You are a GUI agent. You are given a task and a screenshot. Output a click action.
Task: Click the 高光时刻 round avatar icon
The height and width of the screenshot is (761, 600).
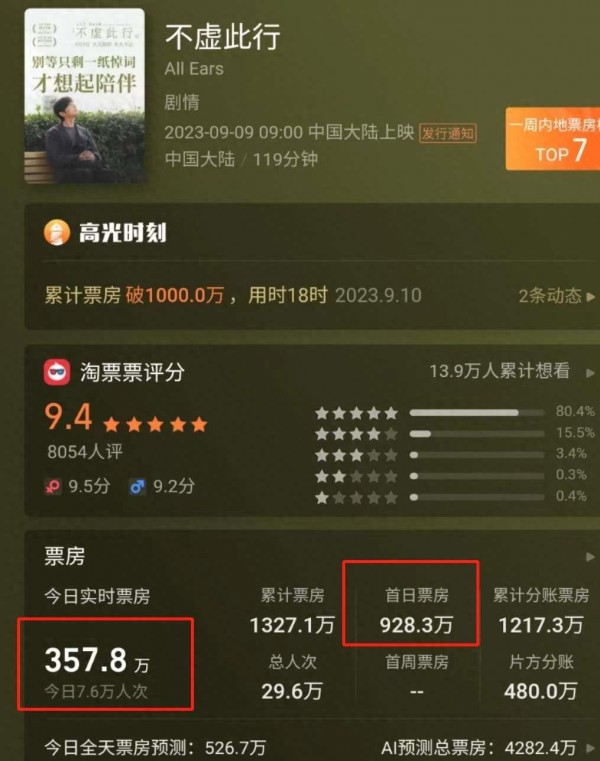(x=57, y=232)
